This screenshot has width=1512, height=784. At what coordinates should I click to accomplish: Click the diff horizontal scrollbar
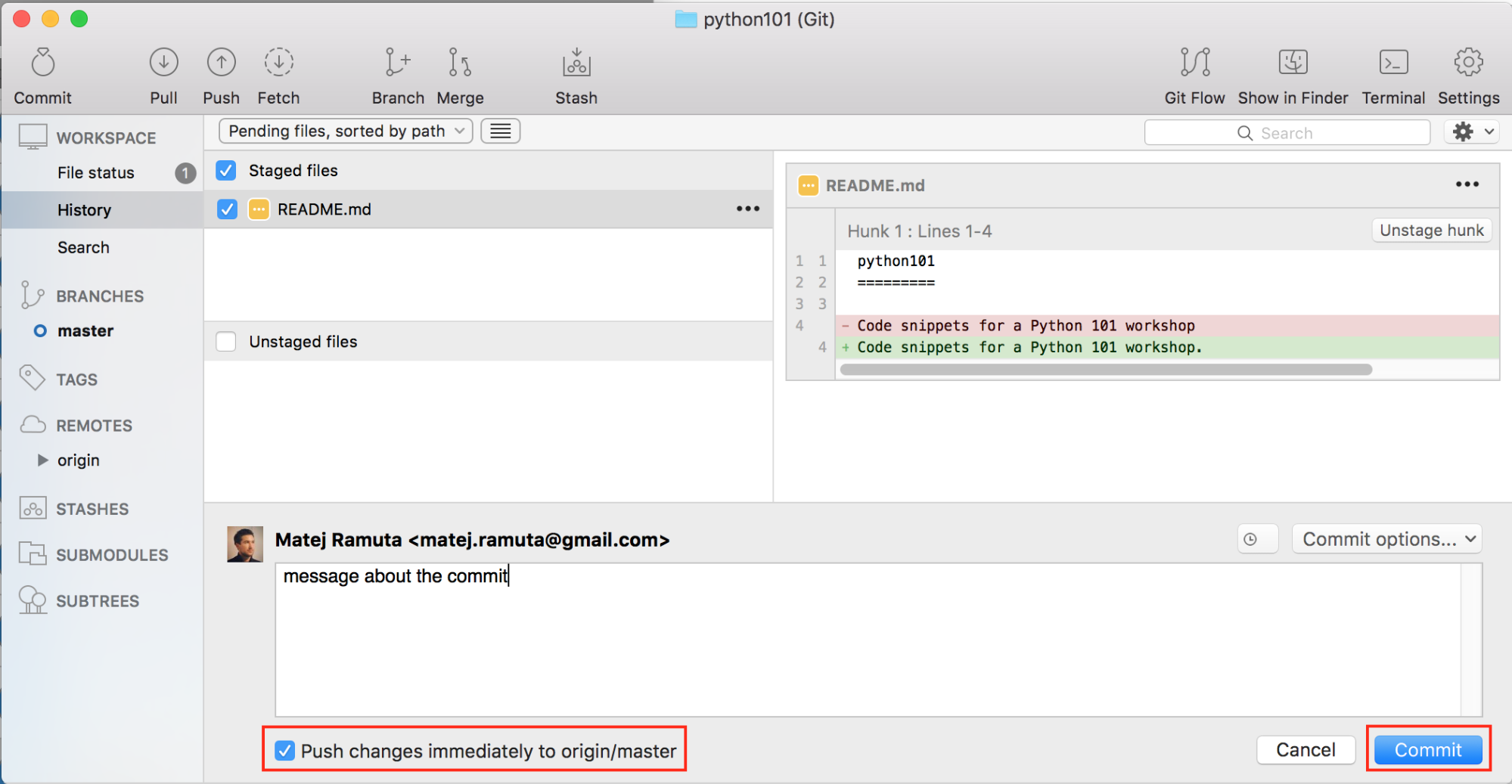coord(1106,370)
